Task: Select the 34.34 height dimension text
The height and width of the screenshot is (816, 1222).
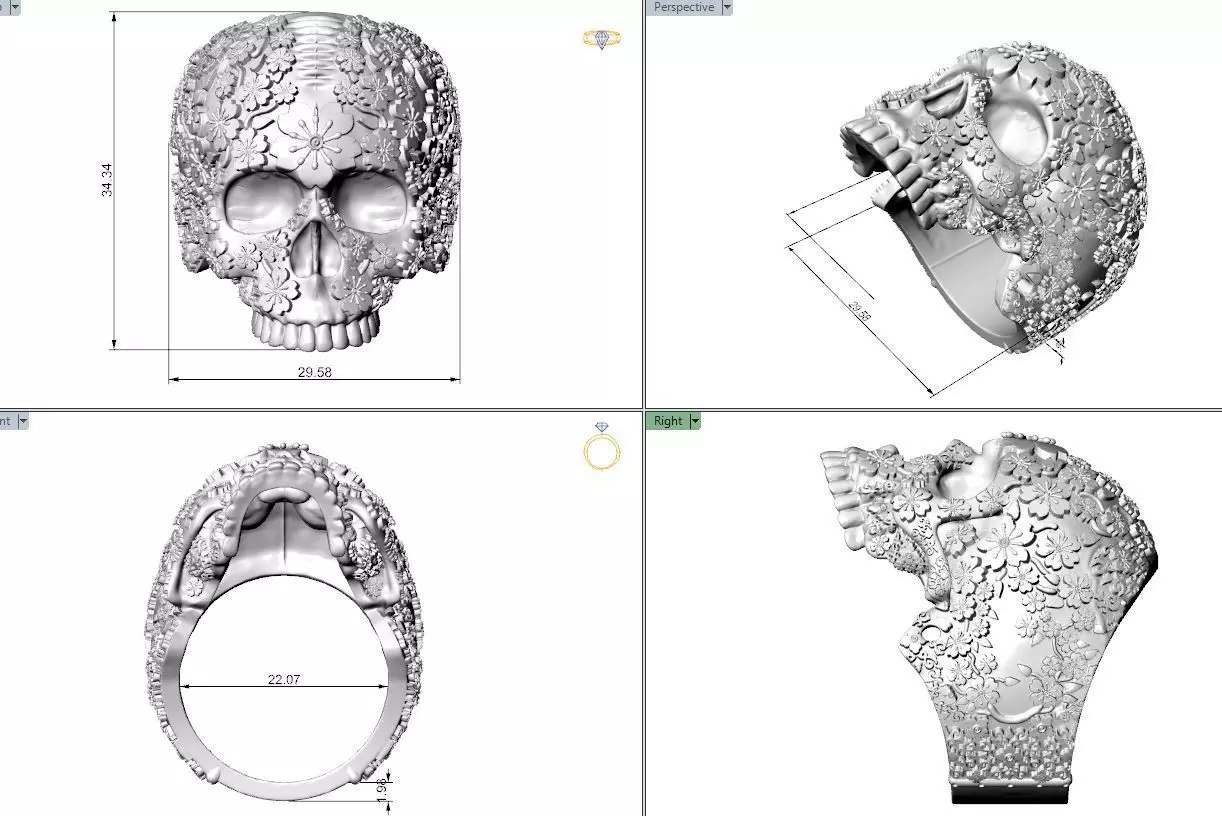Action: point(107,179)
